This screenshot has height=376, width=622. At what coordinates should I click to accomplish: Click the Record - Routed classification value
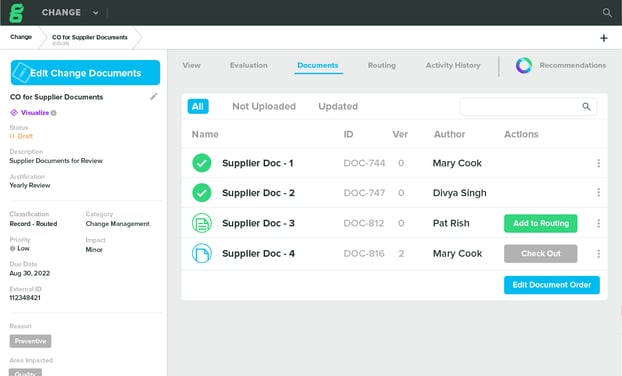point(33,224)
